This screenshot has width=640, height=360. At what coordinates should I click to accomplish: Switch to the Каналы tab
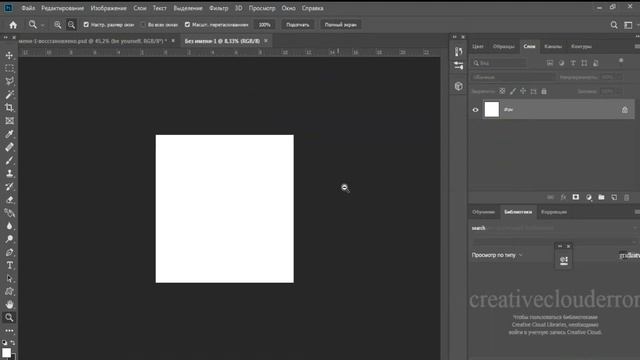[553, 47]
